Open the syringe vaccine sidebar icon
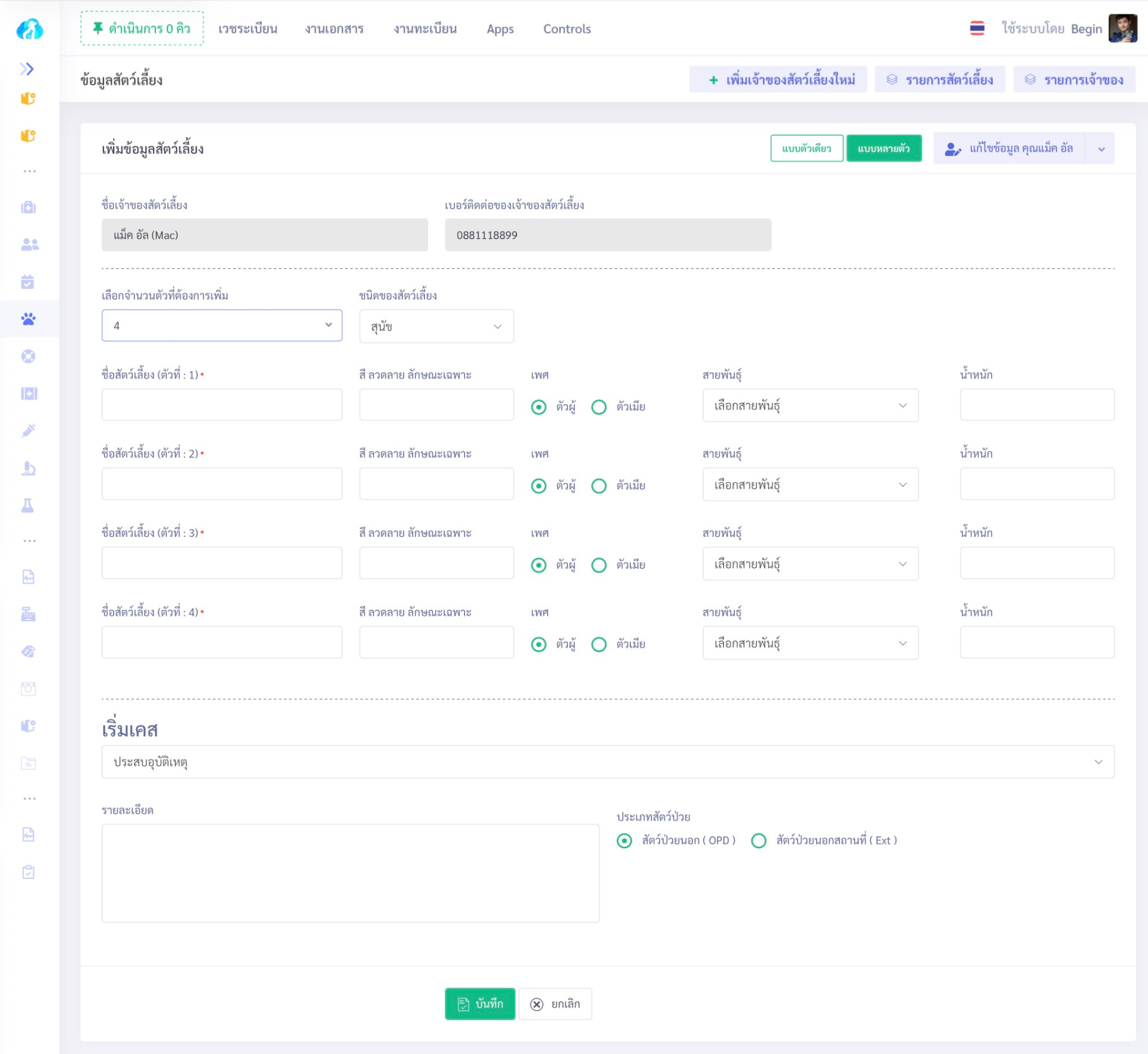Image resolution: width=1148 pixels, height=1054 pixels. (28, 431)
